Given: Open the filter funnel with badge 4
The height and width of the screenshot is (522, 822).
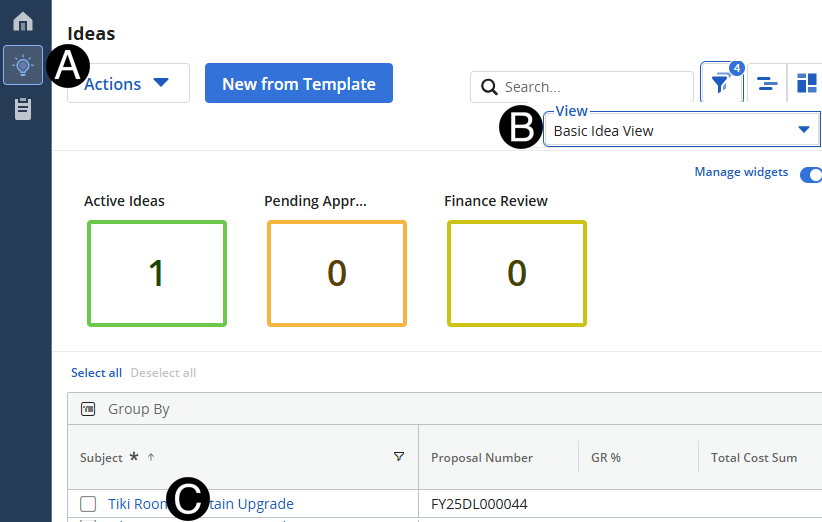Looking at the screenshot, I should click(x=721, y=84).
